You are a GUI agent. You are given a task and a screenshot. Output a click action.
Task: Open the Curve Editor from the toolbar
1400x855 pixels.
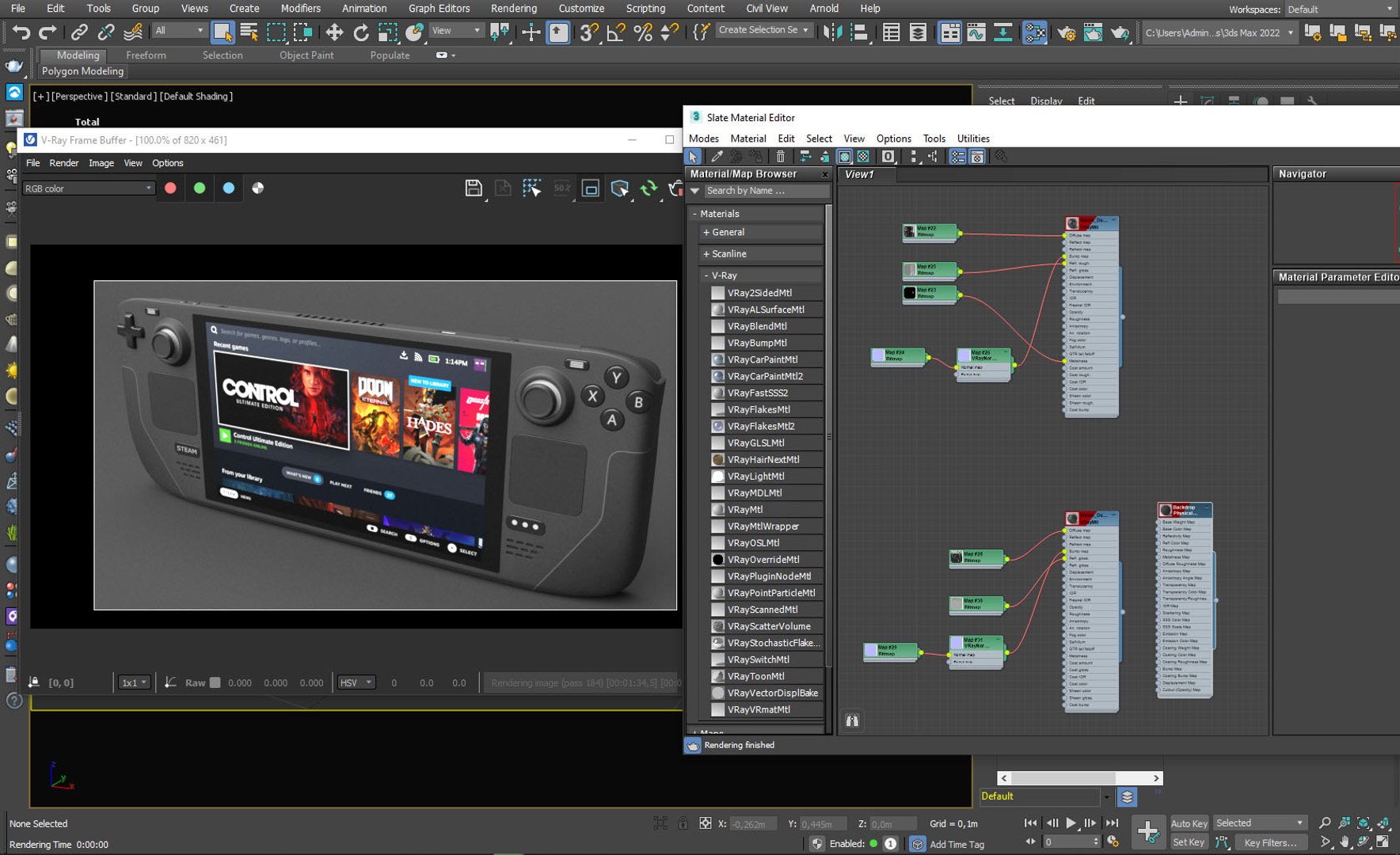click(976, 32)
